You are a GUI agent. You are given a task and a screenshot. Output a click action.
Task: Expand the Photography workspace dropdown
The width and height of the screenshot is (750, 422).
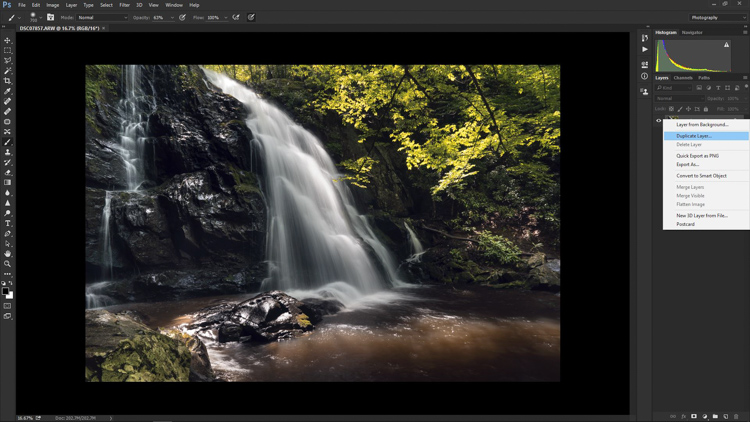click(x=718, y=17)
